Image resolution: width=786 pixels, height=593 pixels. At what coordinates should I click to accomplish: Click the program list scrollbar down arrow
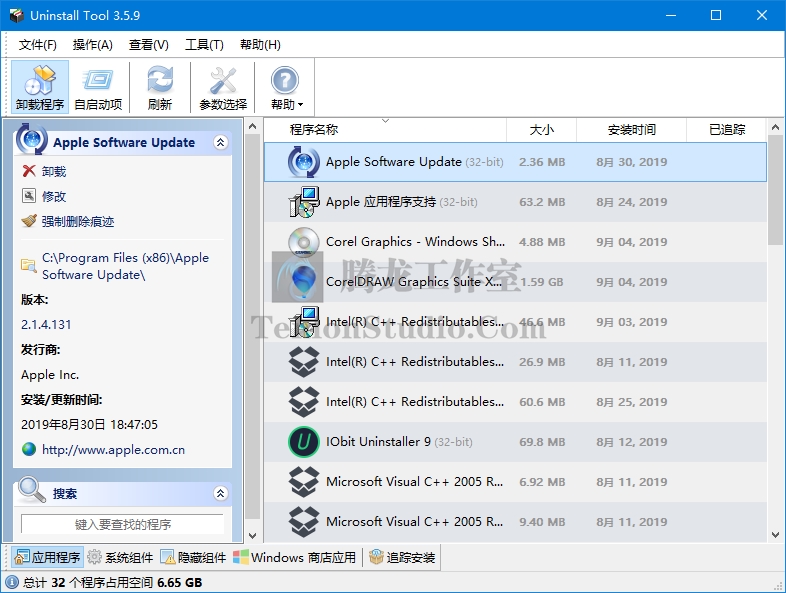click(x=775, y=535)
